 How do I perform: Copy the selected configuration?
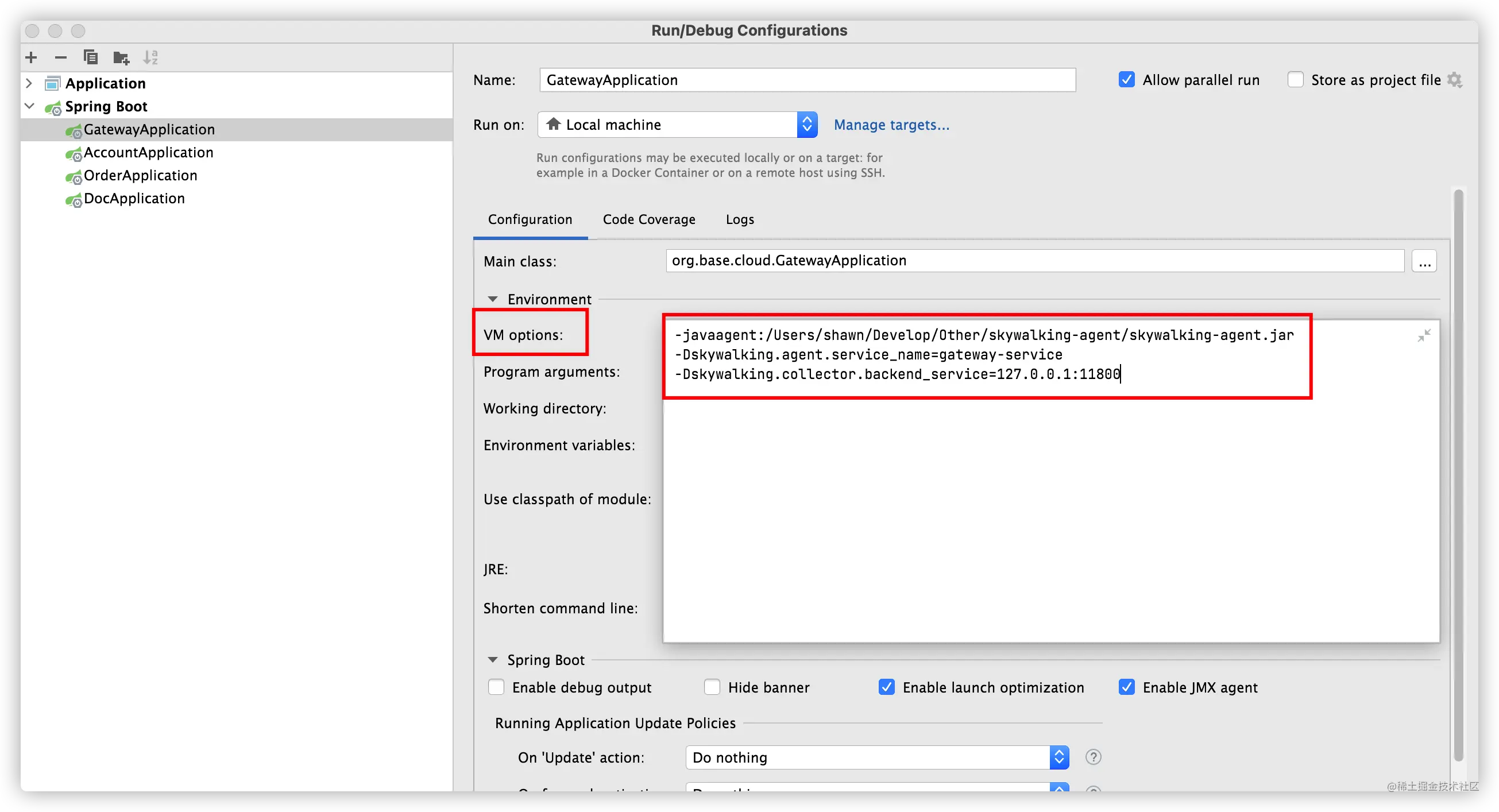(x=90, y=57)
